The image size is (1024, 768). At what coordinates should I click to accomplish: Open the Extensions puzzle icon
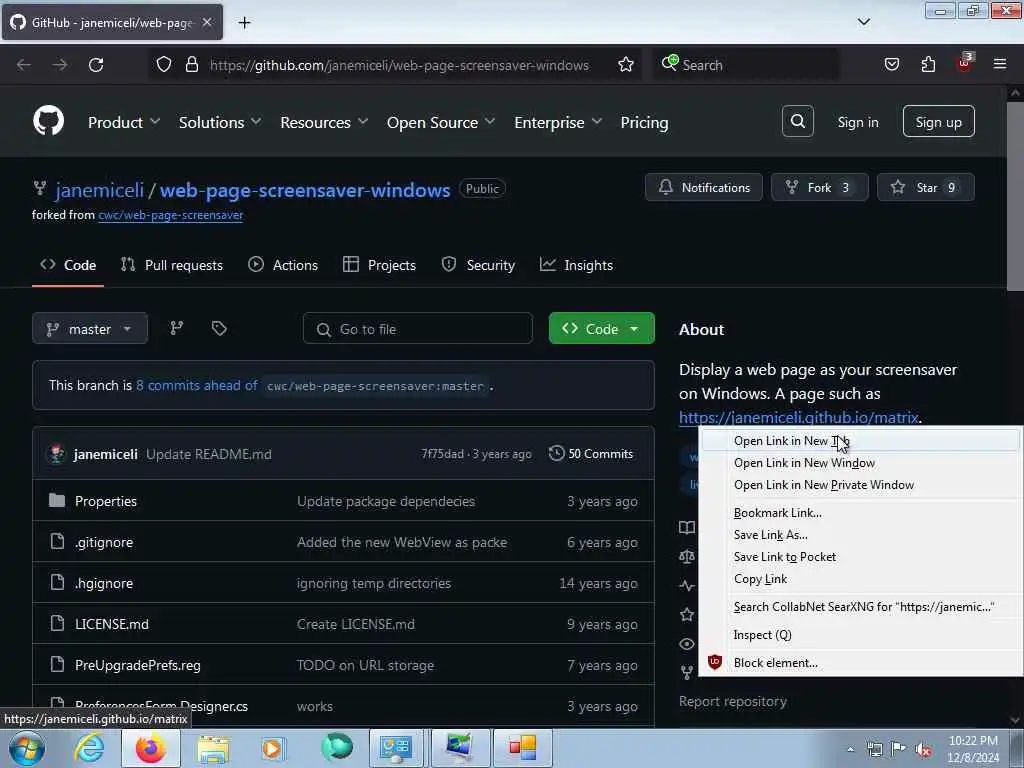pos(928,65)
